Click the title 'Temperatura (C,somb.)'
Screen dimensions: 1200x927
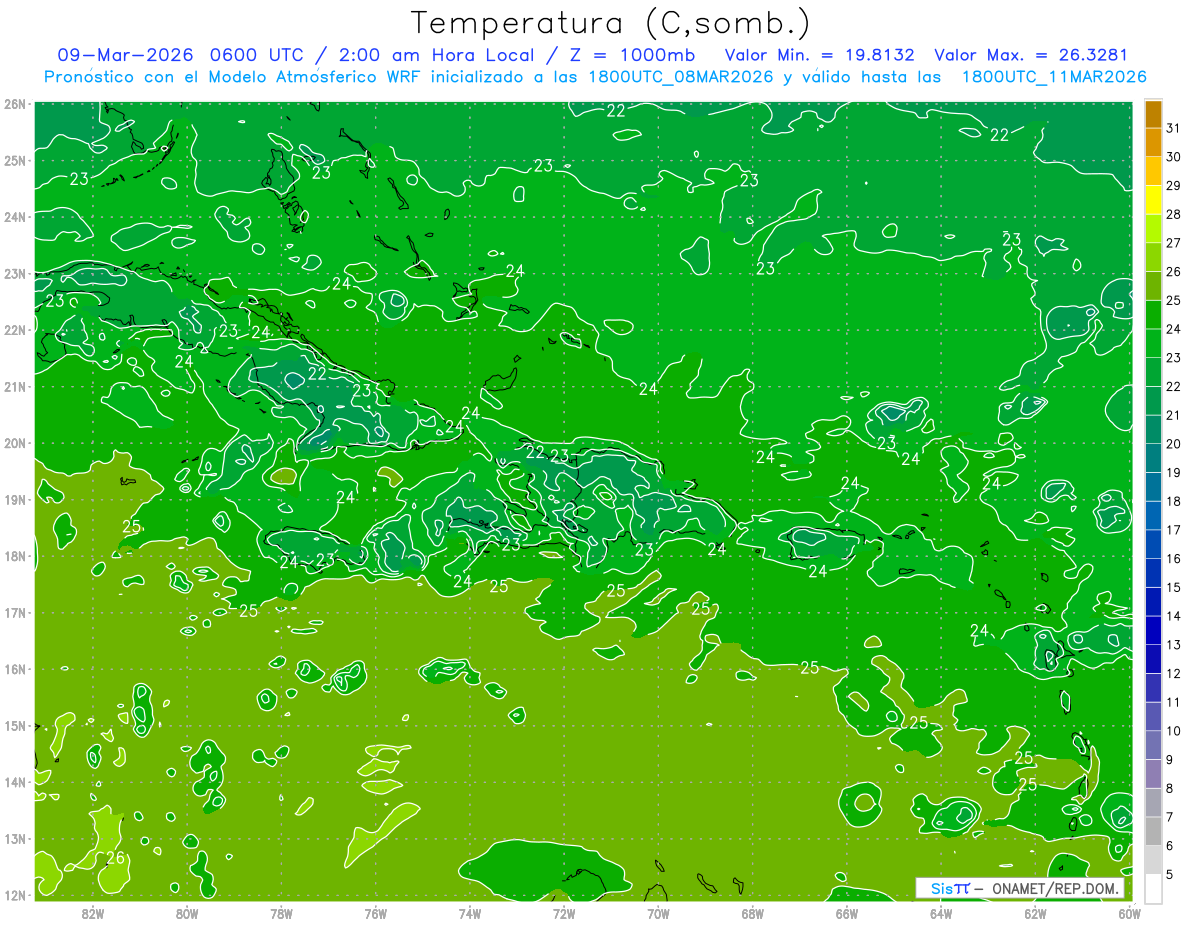click(611, 23)
